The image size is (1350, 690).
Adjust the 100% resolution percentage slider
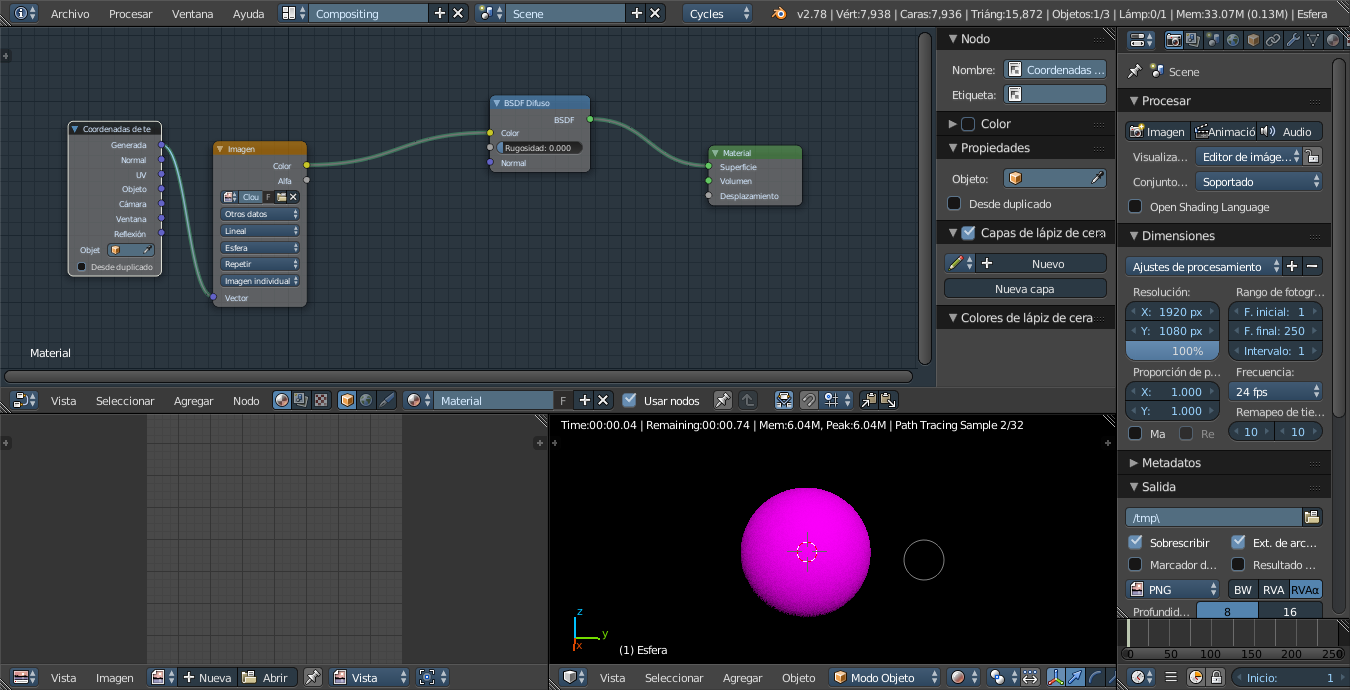(x=1172, y=351)
